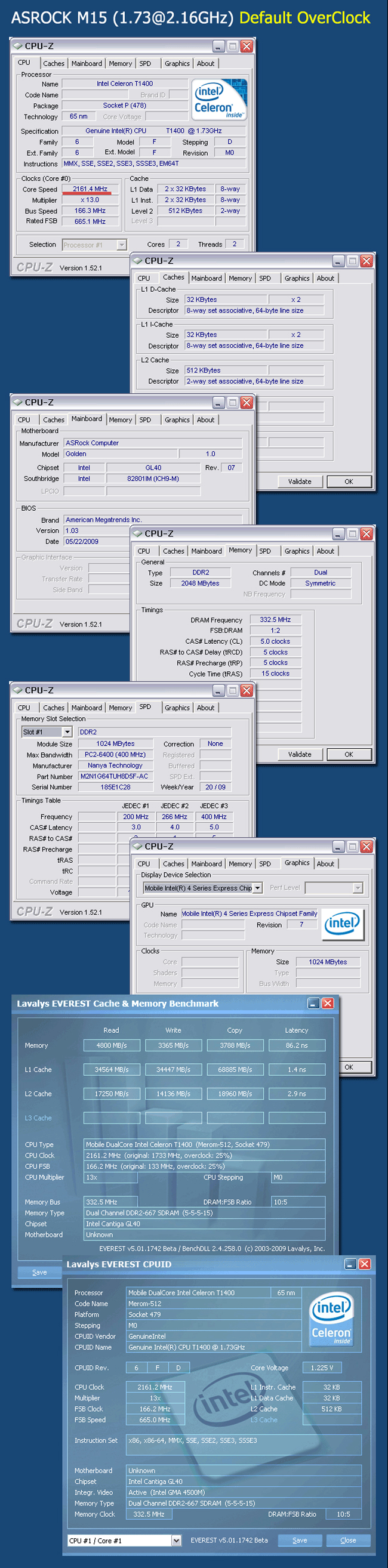Click the CPU-Z title icon of the Memory window
The width and height of the screenshot is (388, 1568).
pyautogui.click(x=138, y=533)
